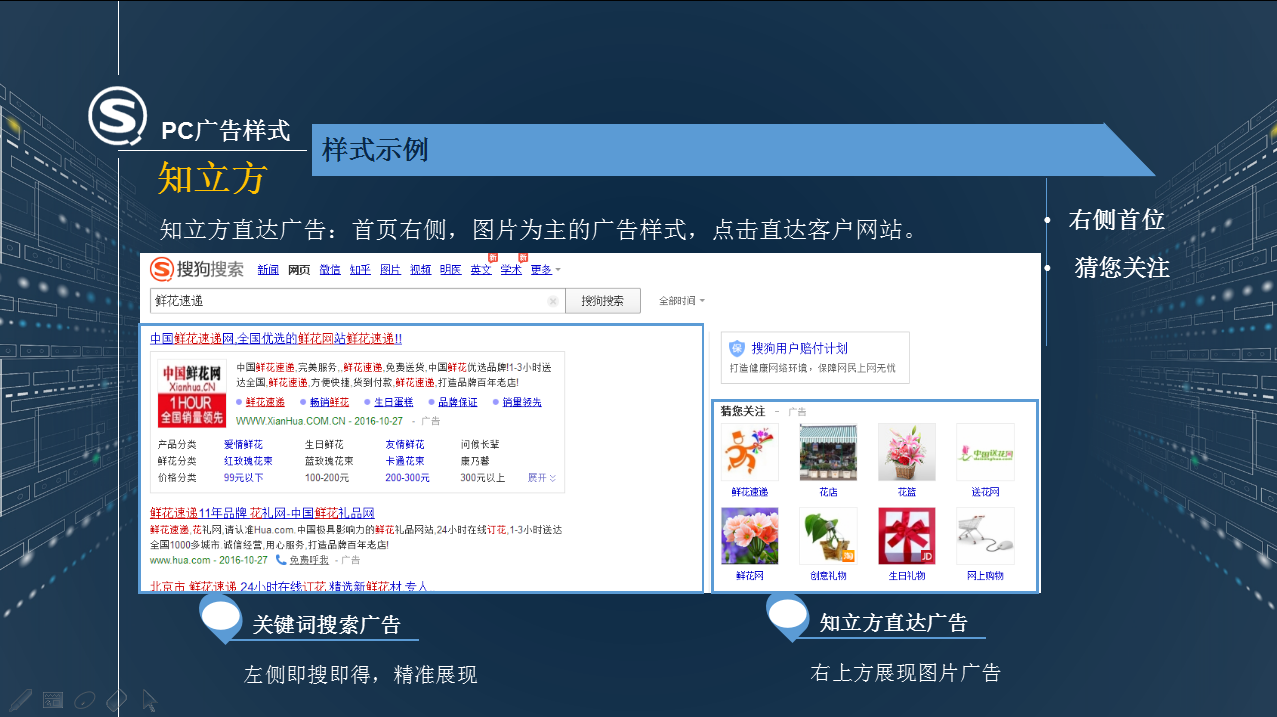This screenshot has width=1277, height=717.
Task: Click the search input containing 鲜花速递
Action: pos(357,301)
